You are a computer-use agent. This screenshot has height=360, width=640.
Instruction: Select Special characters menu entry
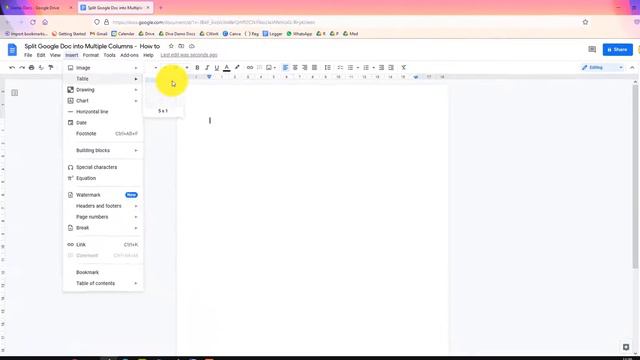coord(103,167)
